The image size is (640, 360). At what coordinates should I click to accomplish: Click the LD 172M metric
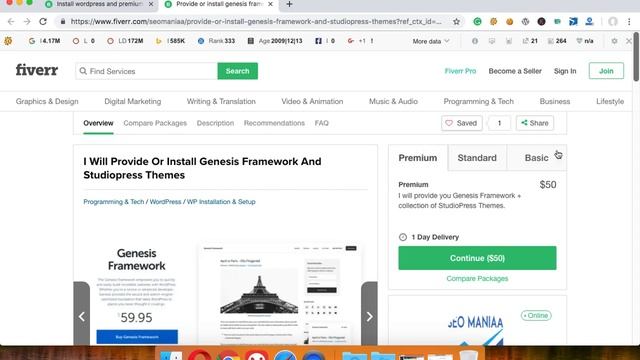click(x=125, y=41)
